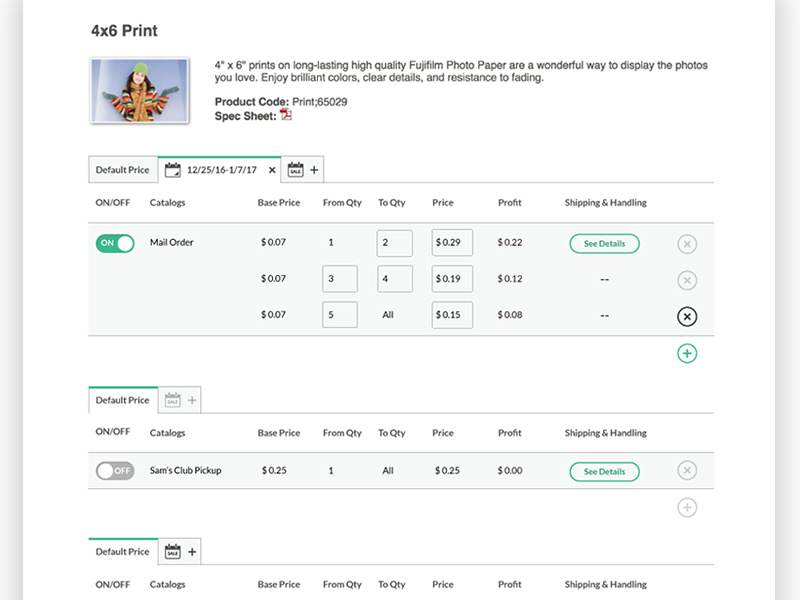Enable the Sam's Club Pickup toggle

tap(115, 471)
